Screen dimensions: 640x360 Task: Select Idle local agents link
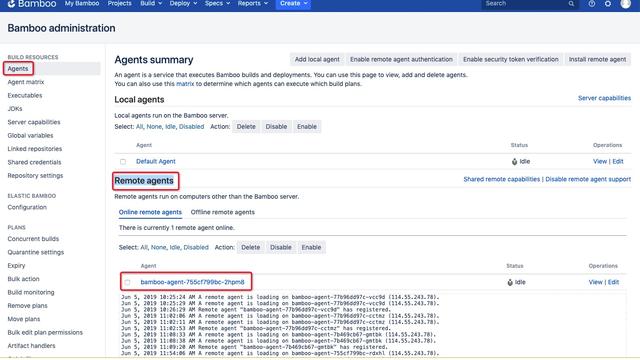point(170,127)
